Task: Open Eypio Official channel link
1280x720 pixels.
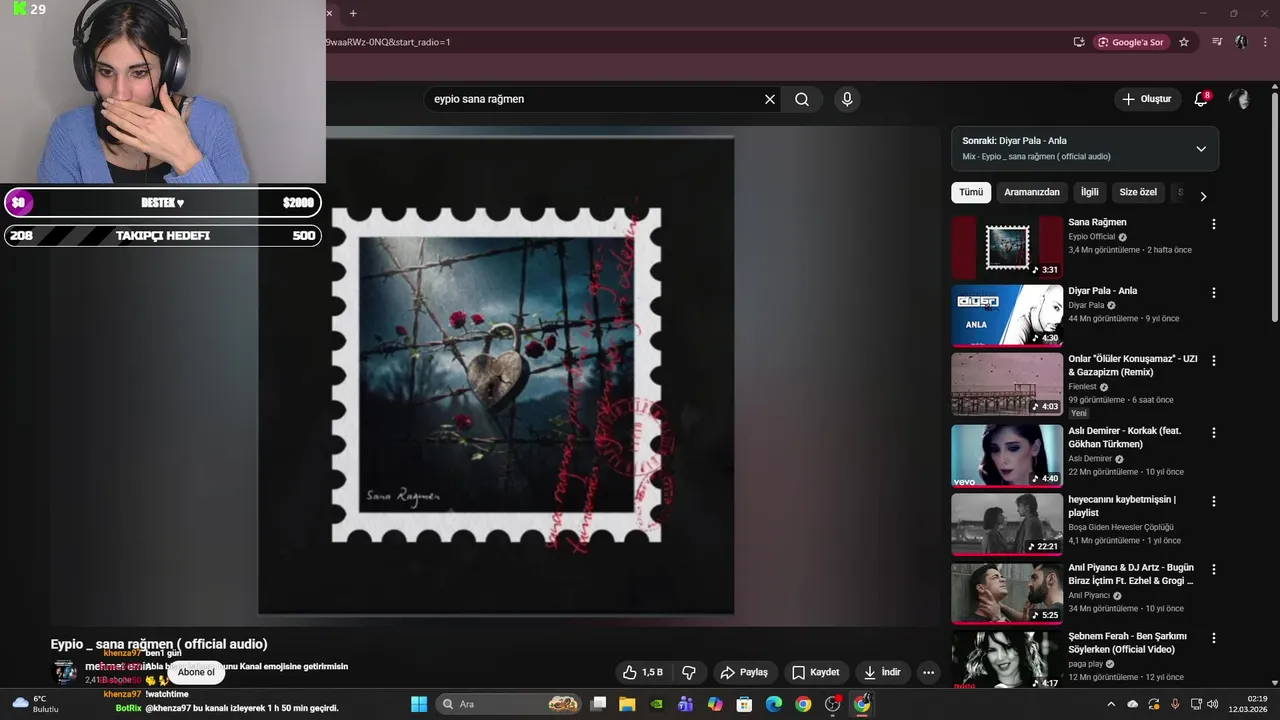Action: click(1091, 237)
